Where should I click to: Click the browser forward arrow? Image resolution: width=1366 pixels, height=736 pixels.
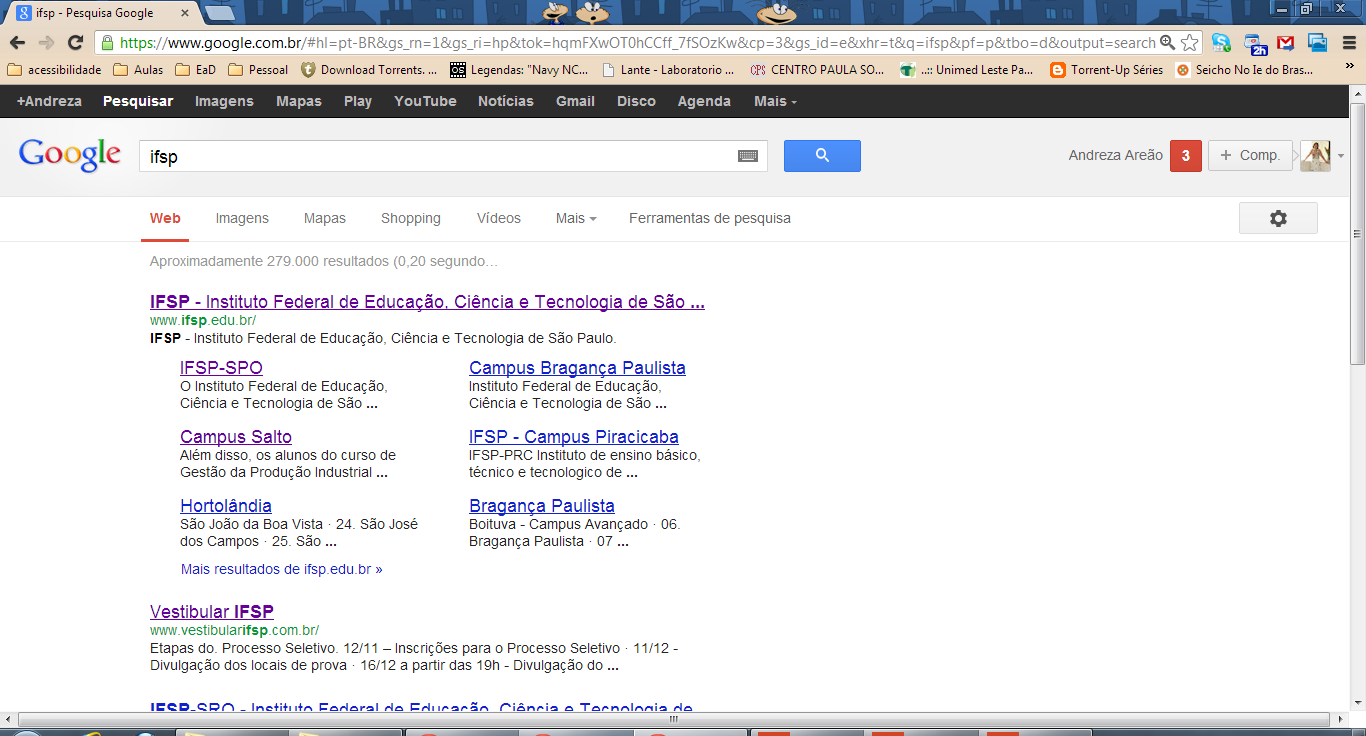coord(46,43)
